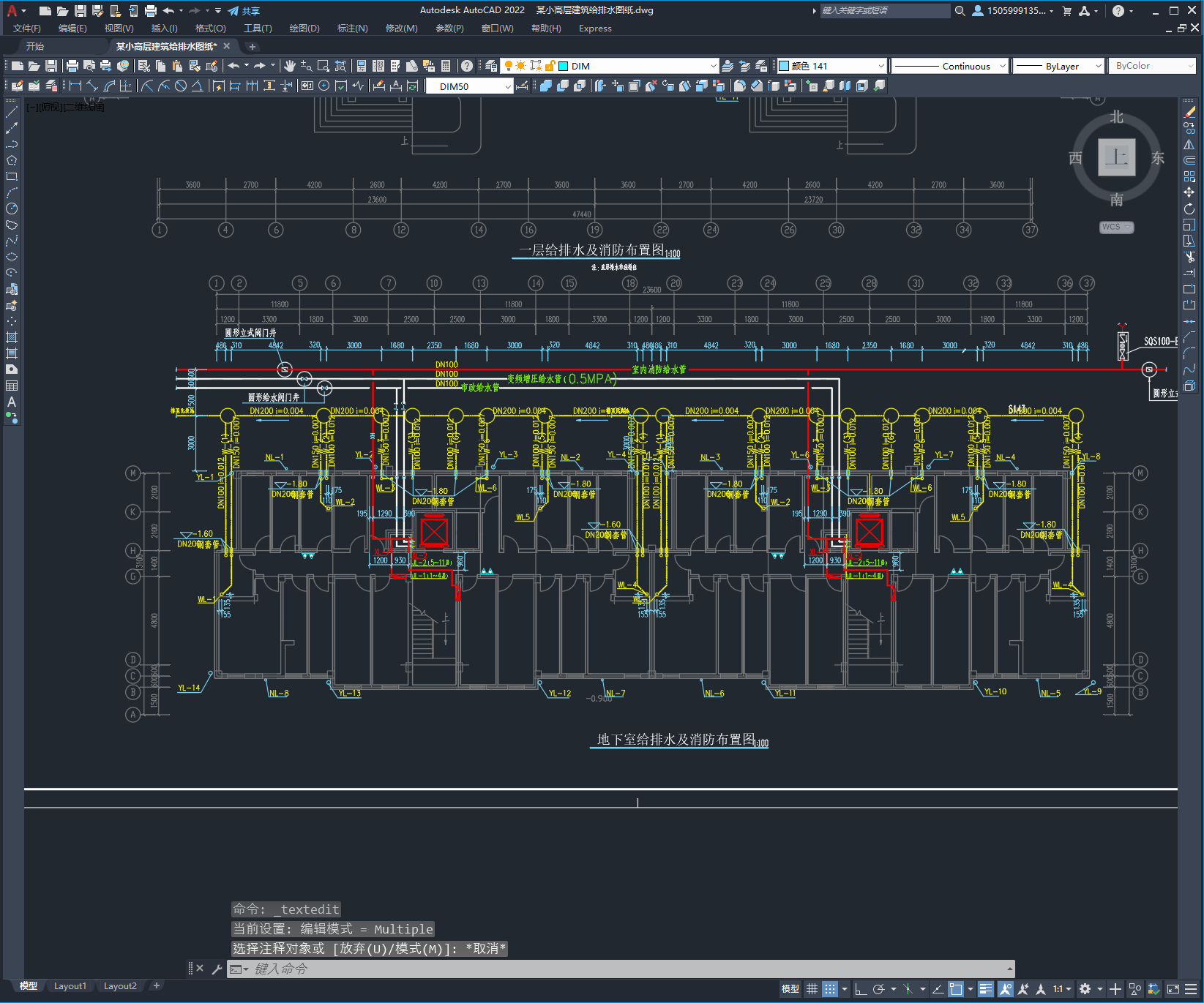Toggle ortho mode in status bar
Image resolution: width=1204 pixels, height=1003 pixels.
[x=861, y=989]
